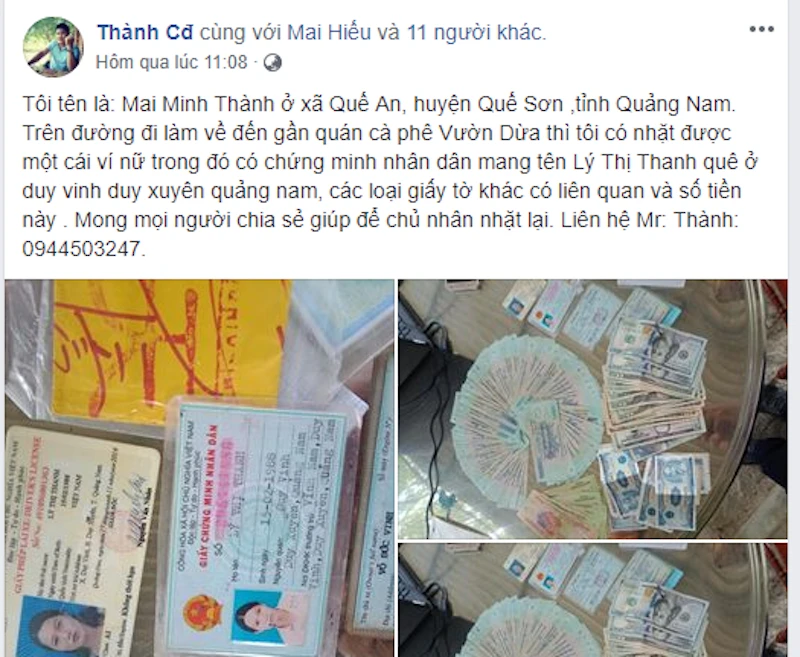
Task: Open the three-dots post options menu
Action: coord(761,29)
